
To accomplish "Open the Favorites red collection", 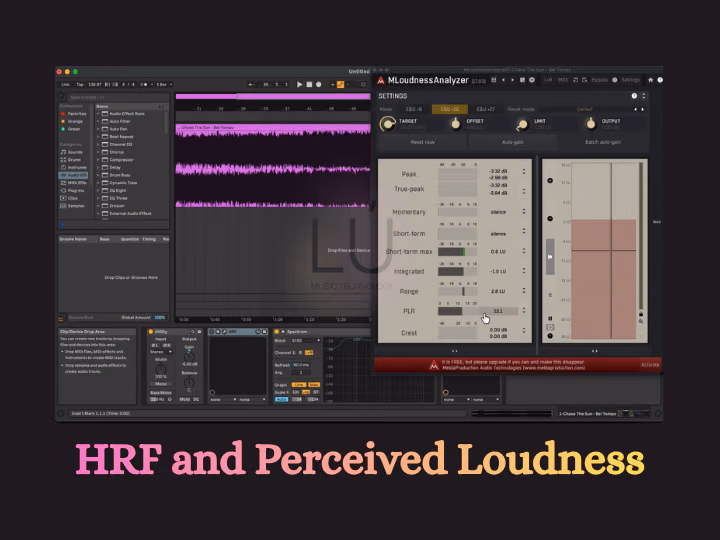I will pos(73,114).
